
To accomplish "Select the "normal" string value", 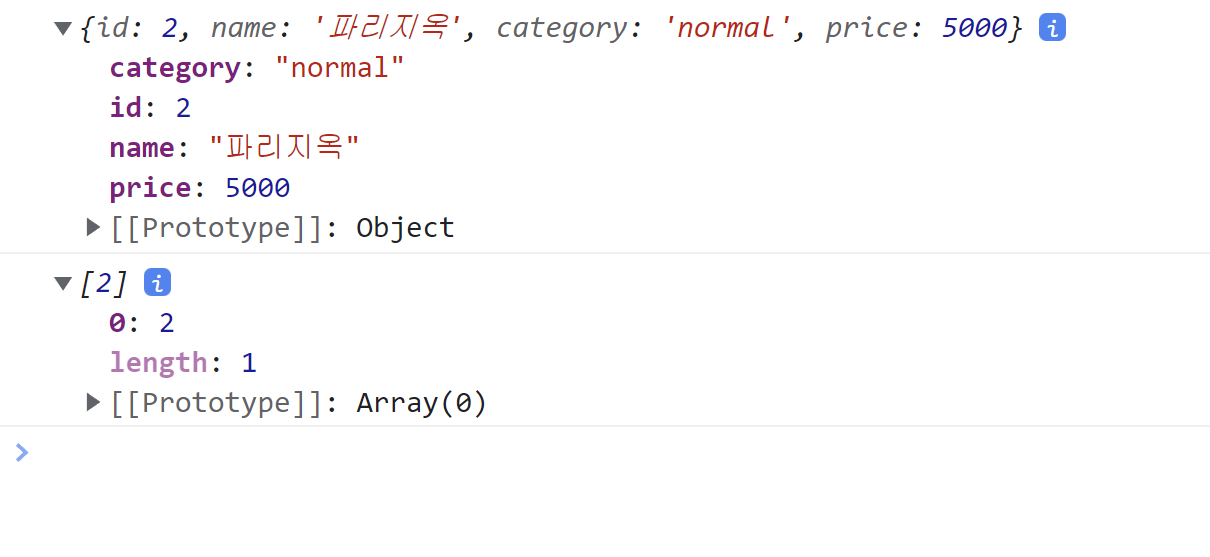I will pyautogui.click(x=339, y=68).
